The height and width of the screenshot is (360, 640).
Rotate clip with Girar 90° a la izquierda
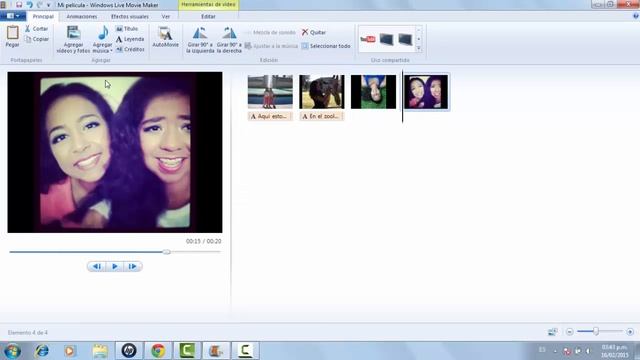[200, 40]
